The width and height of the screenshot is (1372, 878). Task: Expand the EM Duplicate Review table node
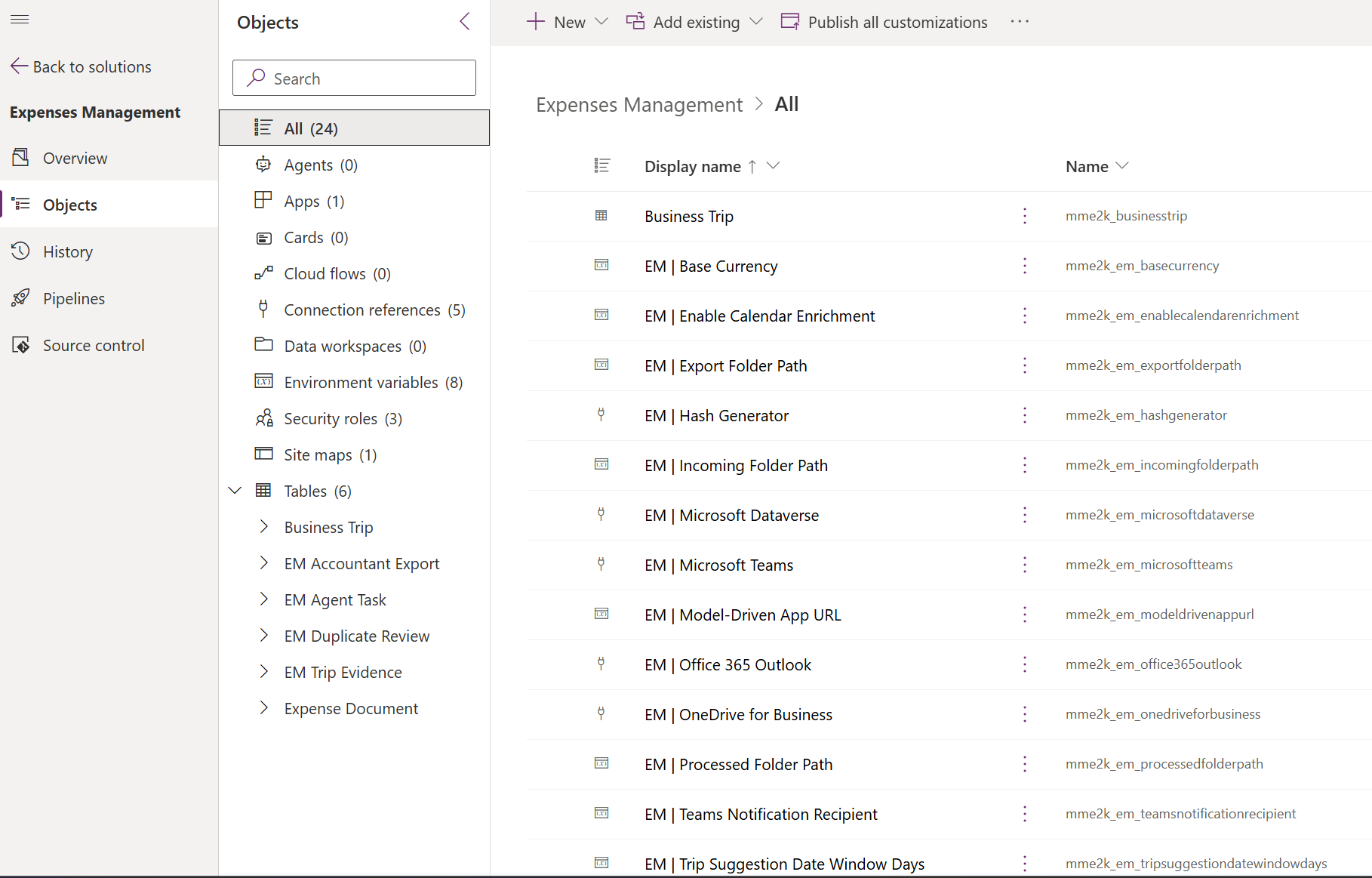click(263, 636)
